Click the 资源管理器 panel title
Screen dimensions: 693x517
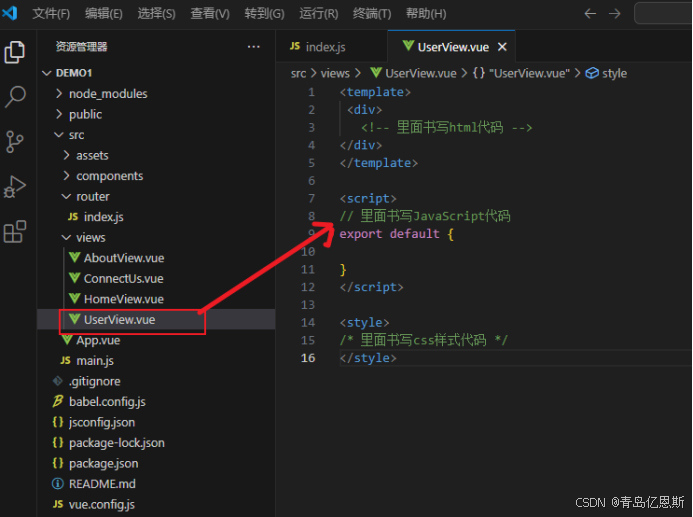pos(81,46)
